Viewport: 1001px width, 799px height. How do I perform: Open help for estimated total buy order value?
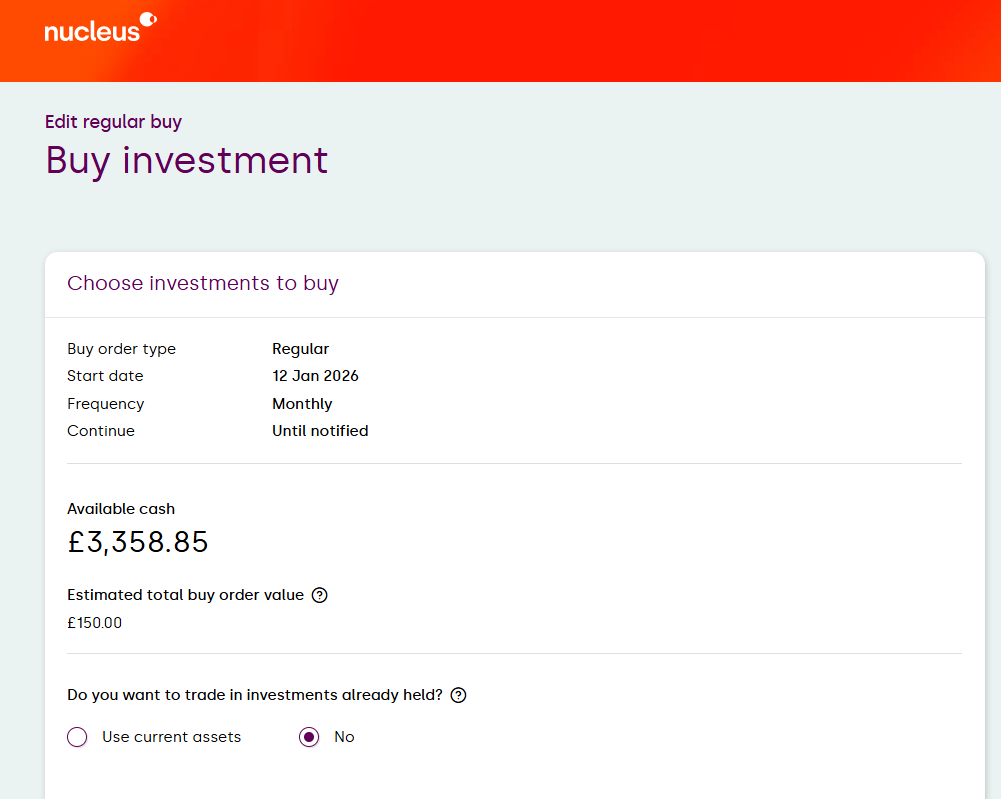point(320,595)
